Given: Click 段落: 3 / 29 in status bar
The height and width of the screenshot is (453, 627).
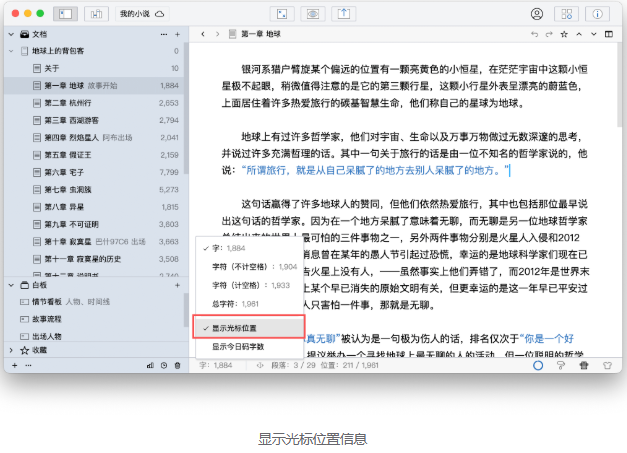Looking at the screenshot, I should [x=294, y=365].
